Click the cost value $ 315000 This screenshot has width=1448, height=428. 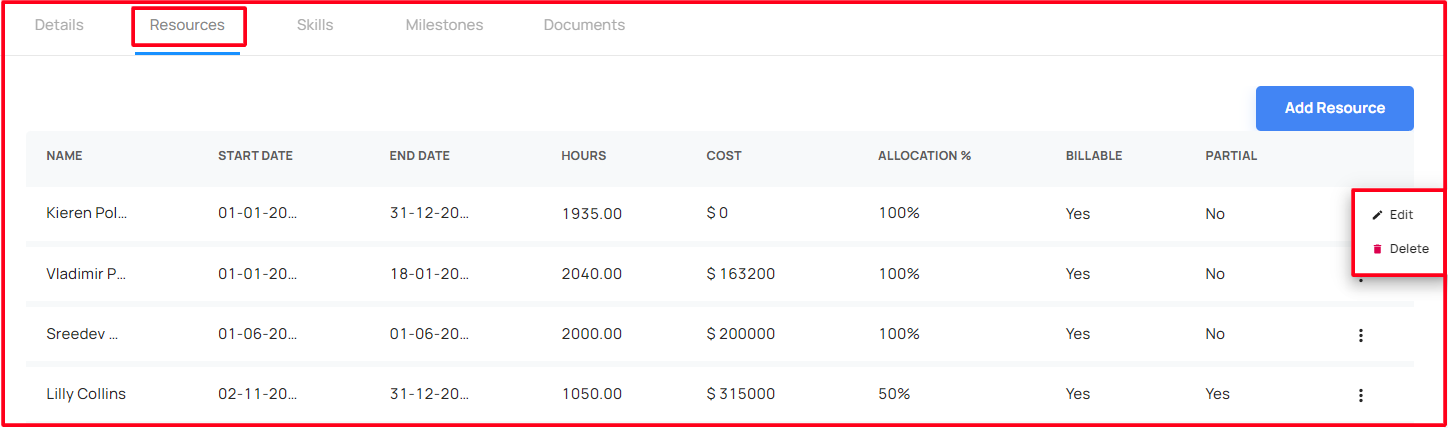pos(740,394)
